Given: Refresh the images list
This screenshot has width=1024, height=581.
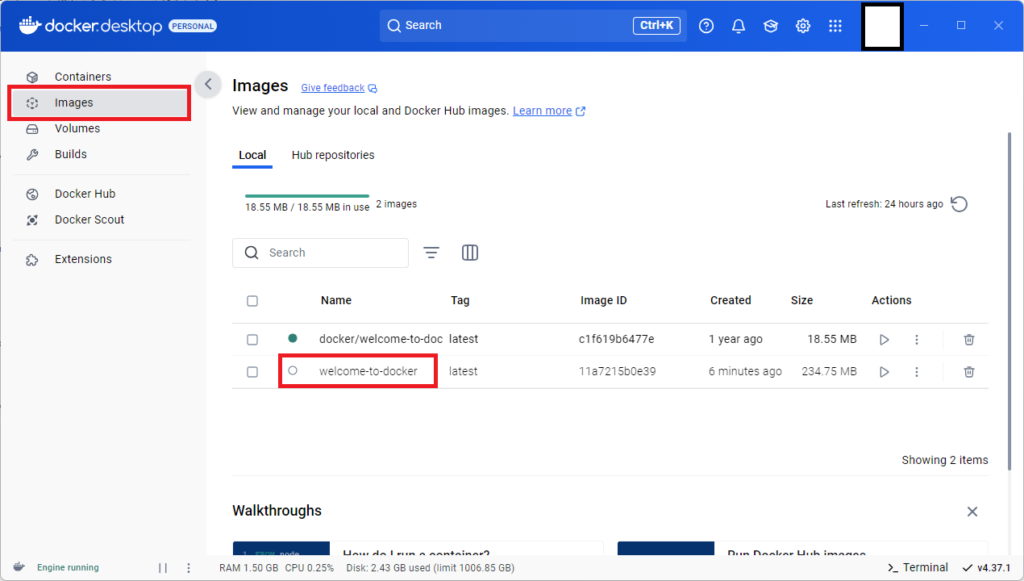Looking at the screenshot, I should click(959, 204).
